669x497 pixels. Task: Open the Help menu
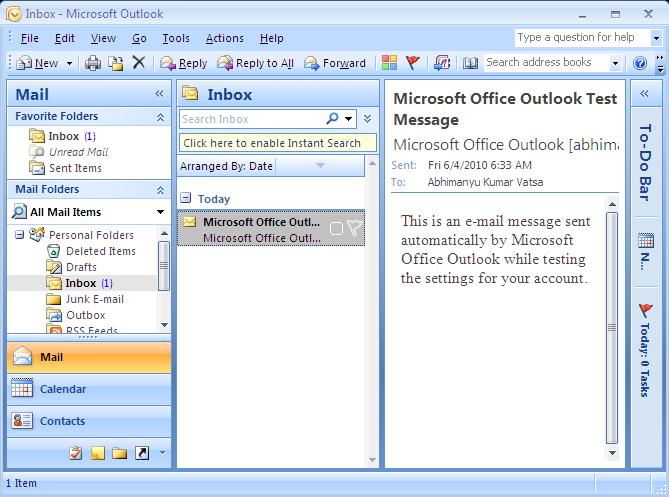(x=272, y=38)
